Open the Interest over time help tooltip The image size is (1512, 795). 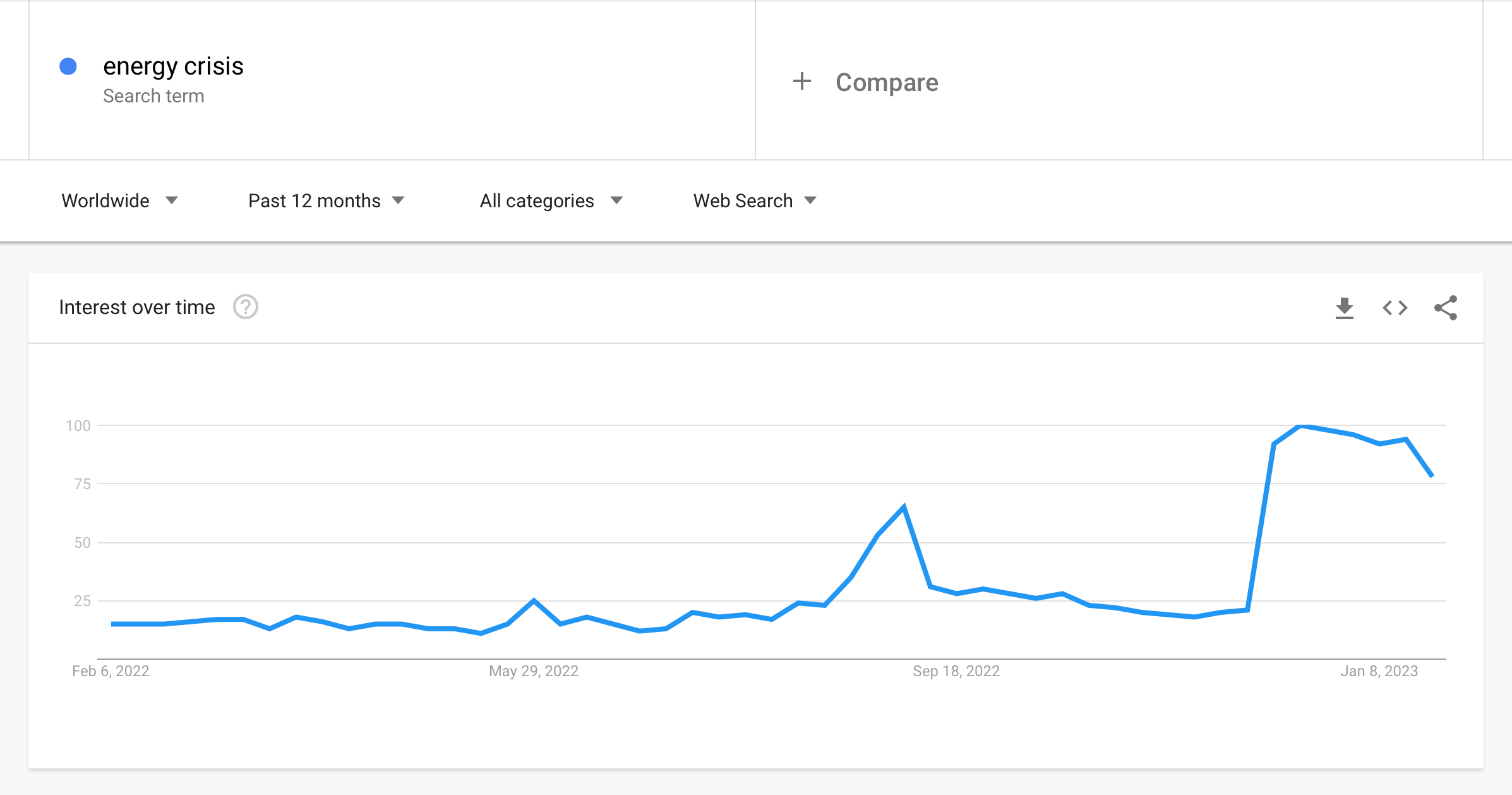246,308
